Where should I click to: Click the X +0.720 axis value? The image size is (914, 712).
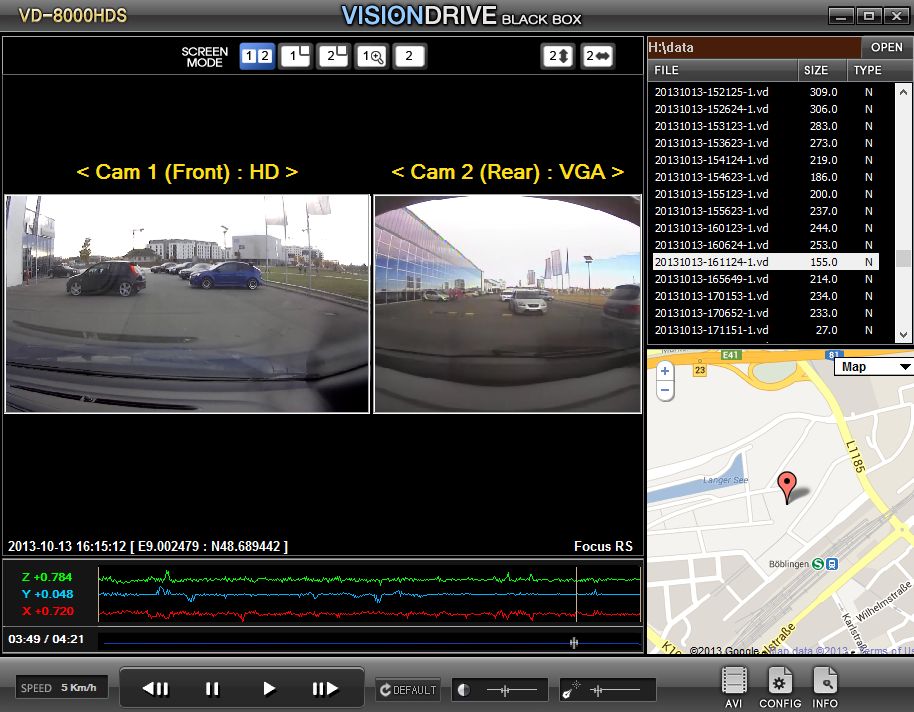(x=48, y=611)
